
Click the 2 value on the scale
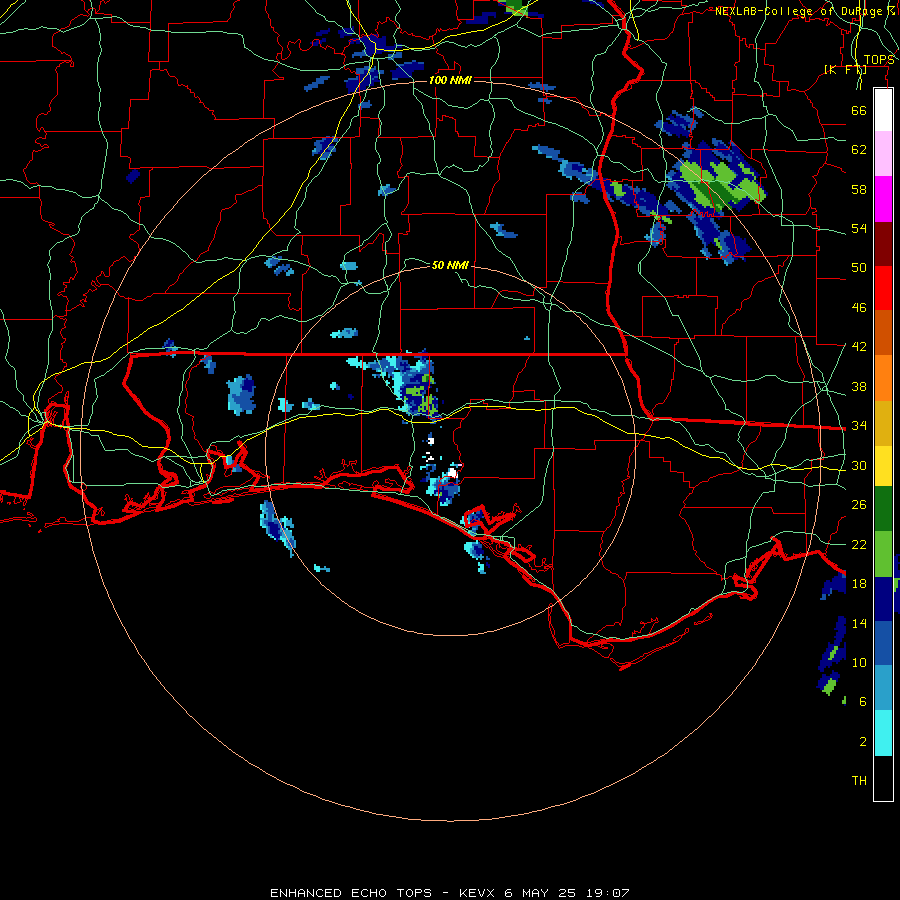(862, 742)
